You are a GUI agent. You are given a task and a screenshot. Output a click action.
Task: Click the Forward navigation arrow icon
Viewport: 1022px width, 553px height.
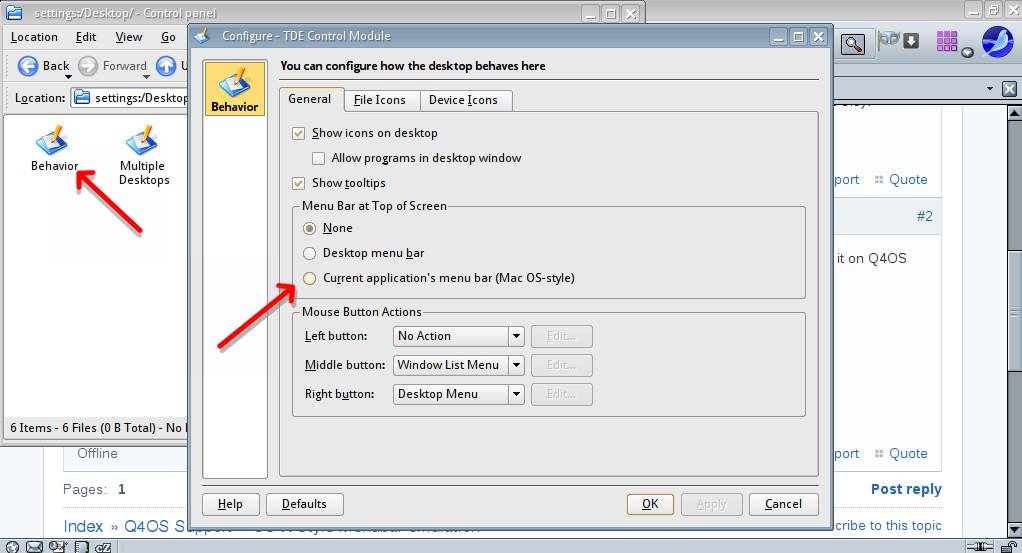[88, 66]
